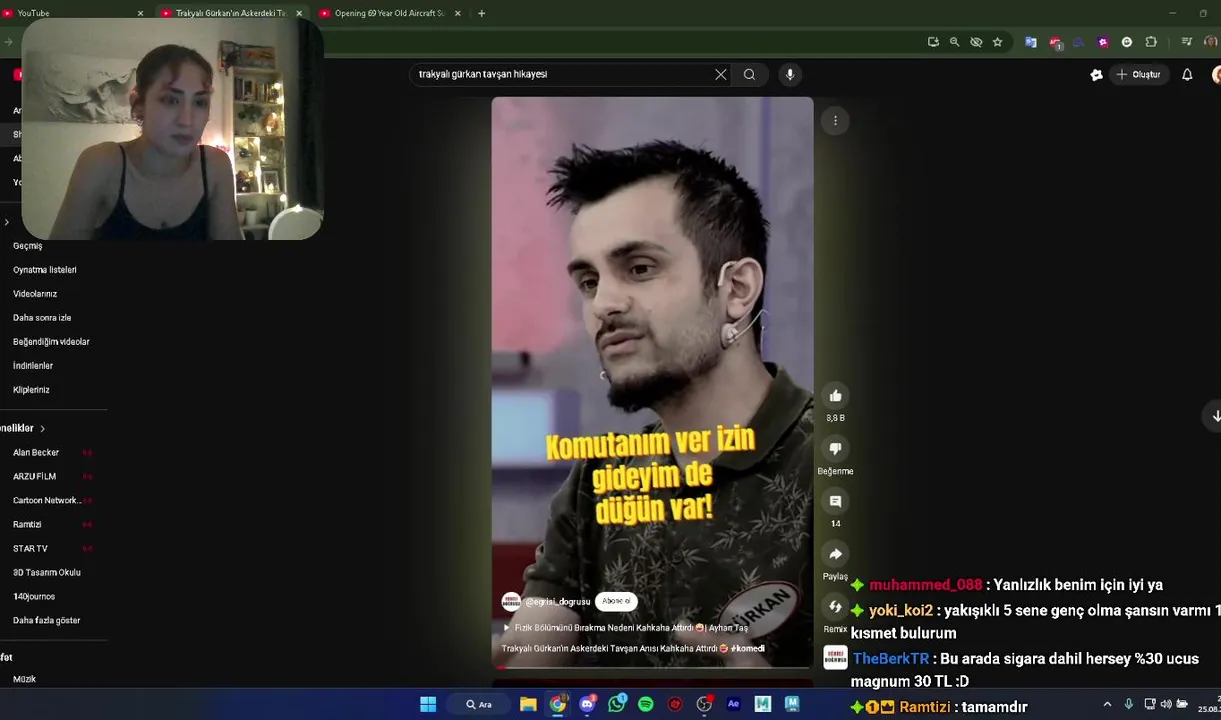Click the Short's red progress bar
1221x720 pixels.
tap(652, 667)
